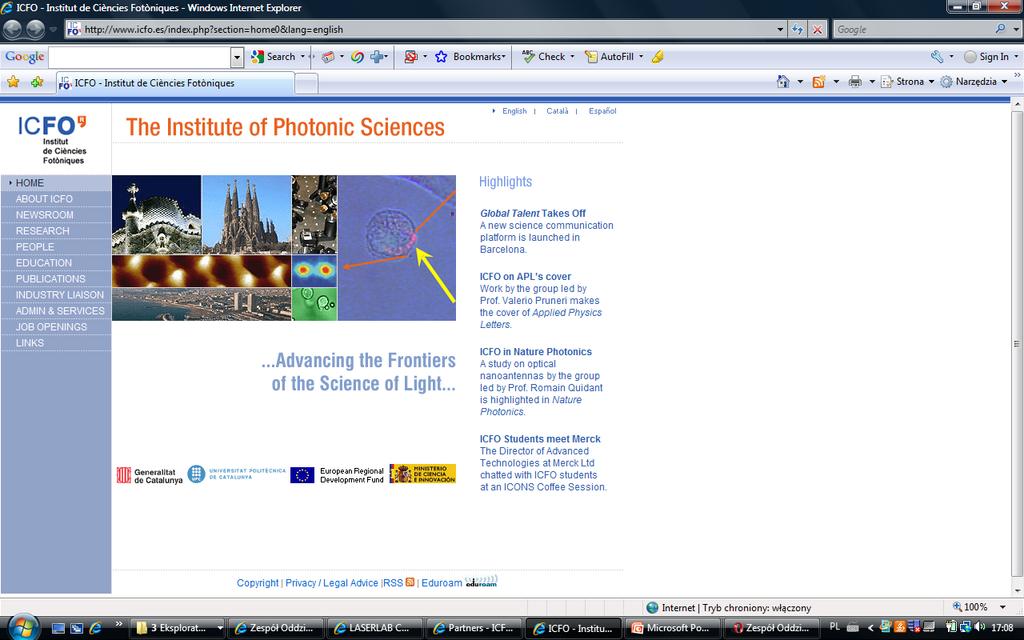
Task: Click Internet Explorer quick launch icon
Action: [95, 628]
